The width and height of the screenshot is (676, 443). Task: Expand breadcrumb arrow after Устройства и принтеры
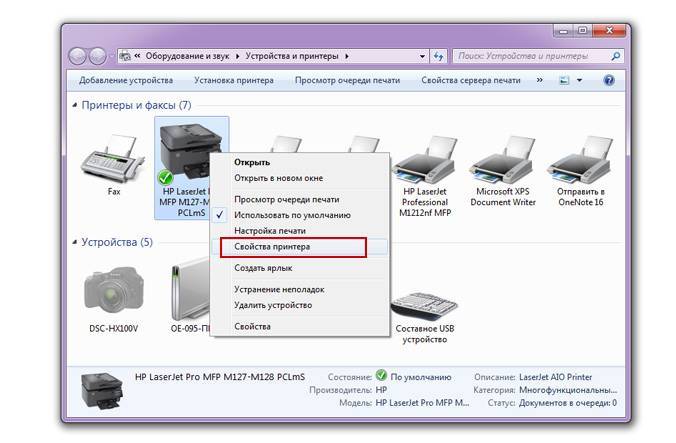347,56
